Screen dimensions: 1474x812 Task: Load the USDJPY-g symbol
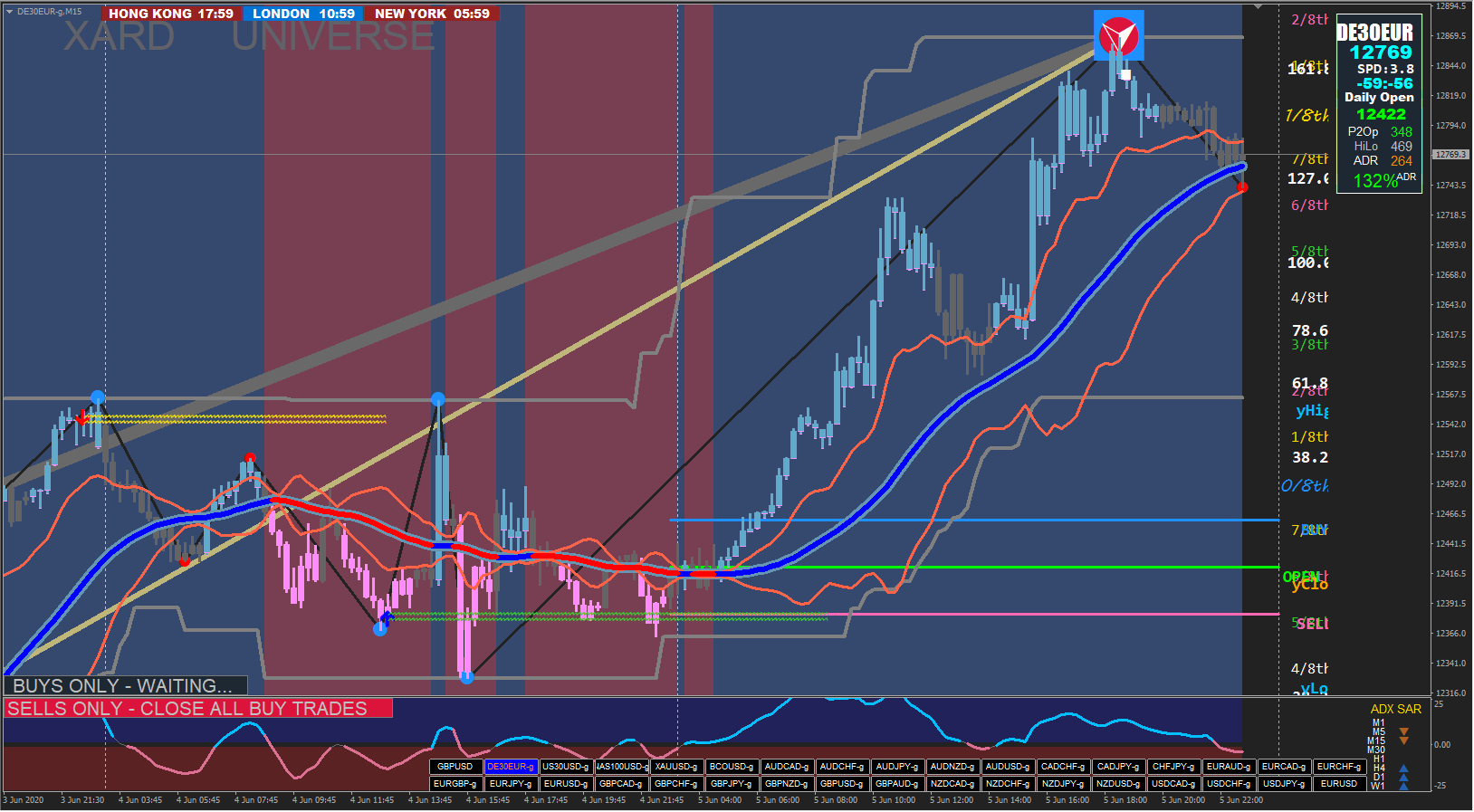coord(1284,784)
